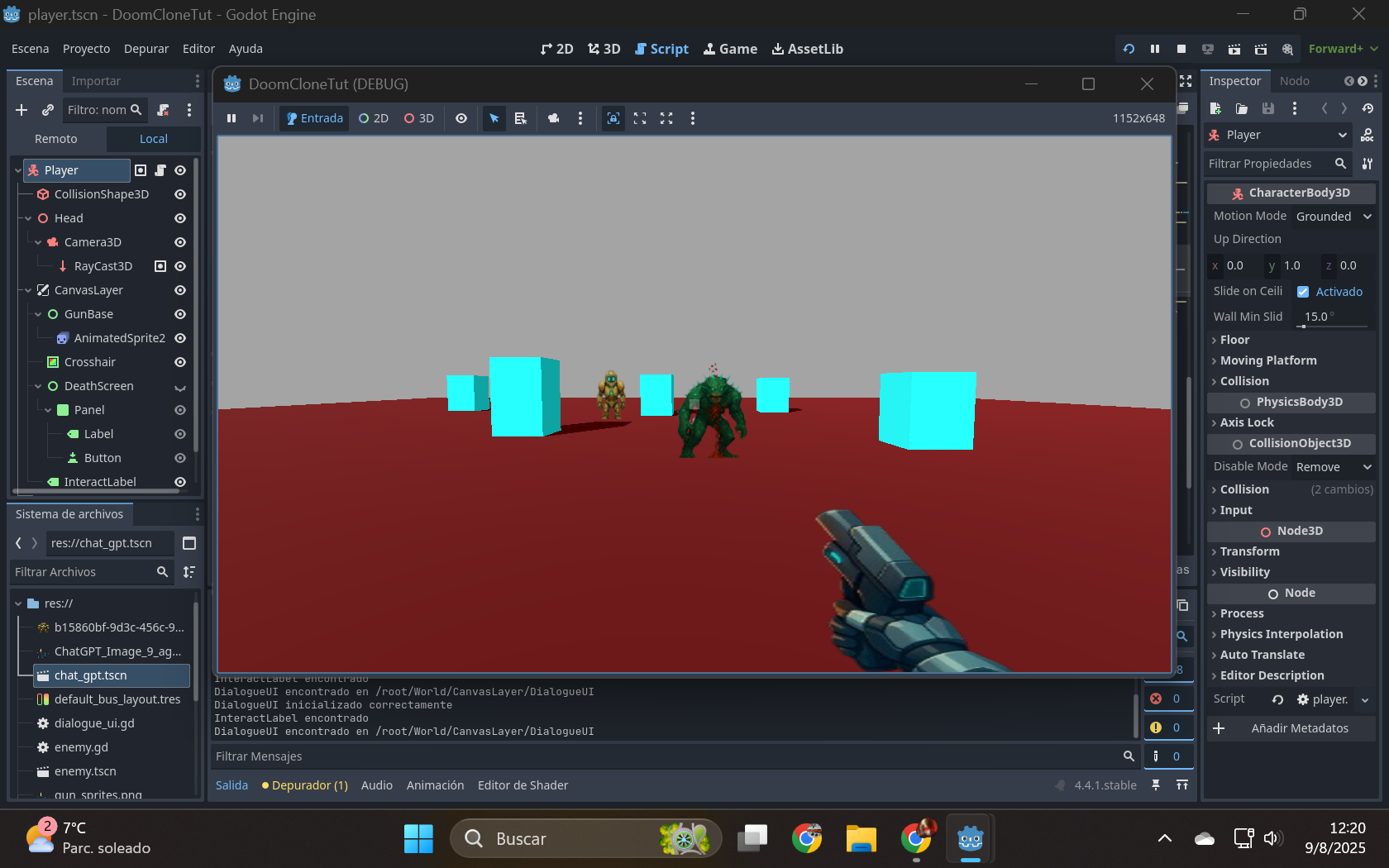The width and height of the screenshot is (1389, 868).
Task: Collapse the res:// folder
Action: click(x=18, y=603)
